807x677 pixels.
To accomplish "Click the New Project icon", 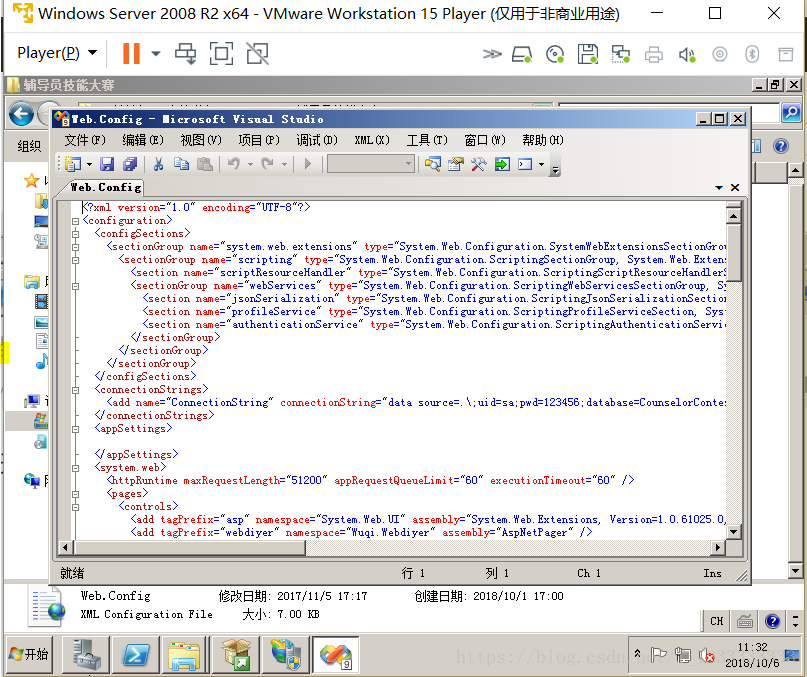I will (x=73, y=164).
